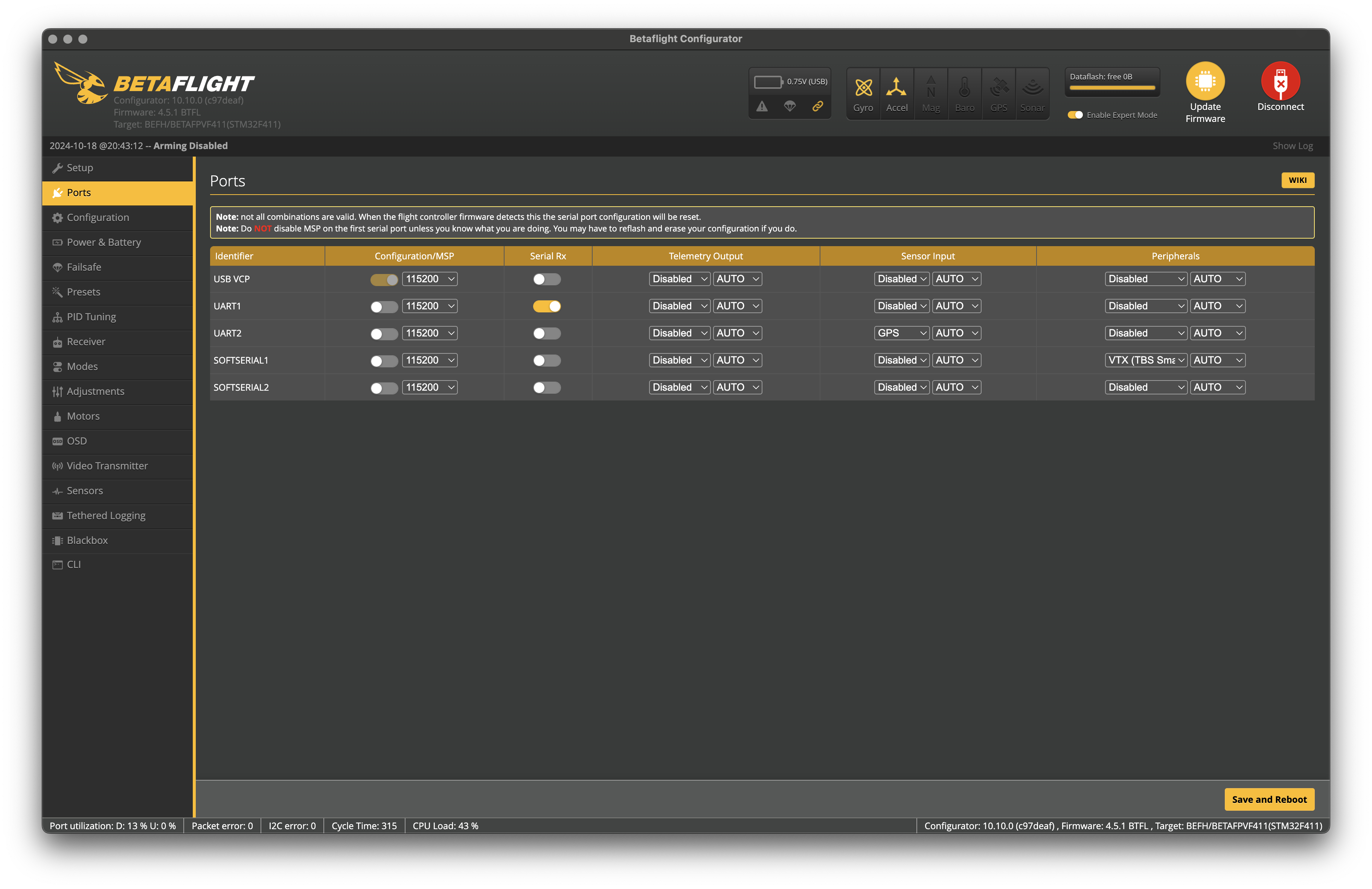
Task: Click the arming warning triangle icon
Action: (762, 106)
